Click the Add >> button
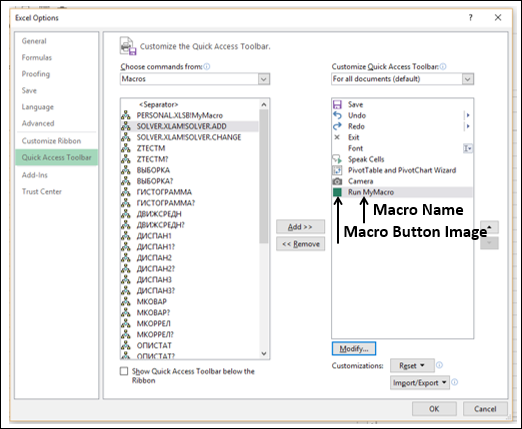This screenshot has height=429, width=522. pyautogui.click(x=300, y=227)
